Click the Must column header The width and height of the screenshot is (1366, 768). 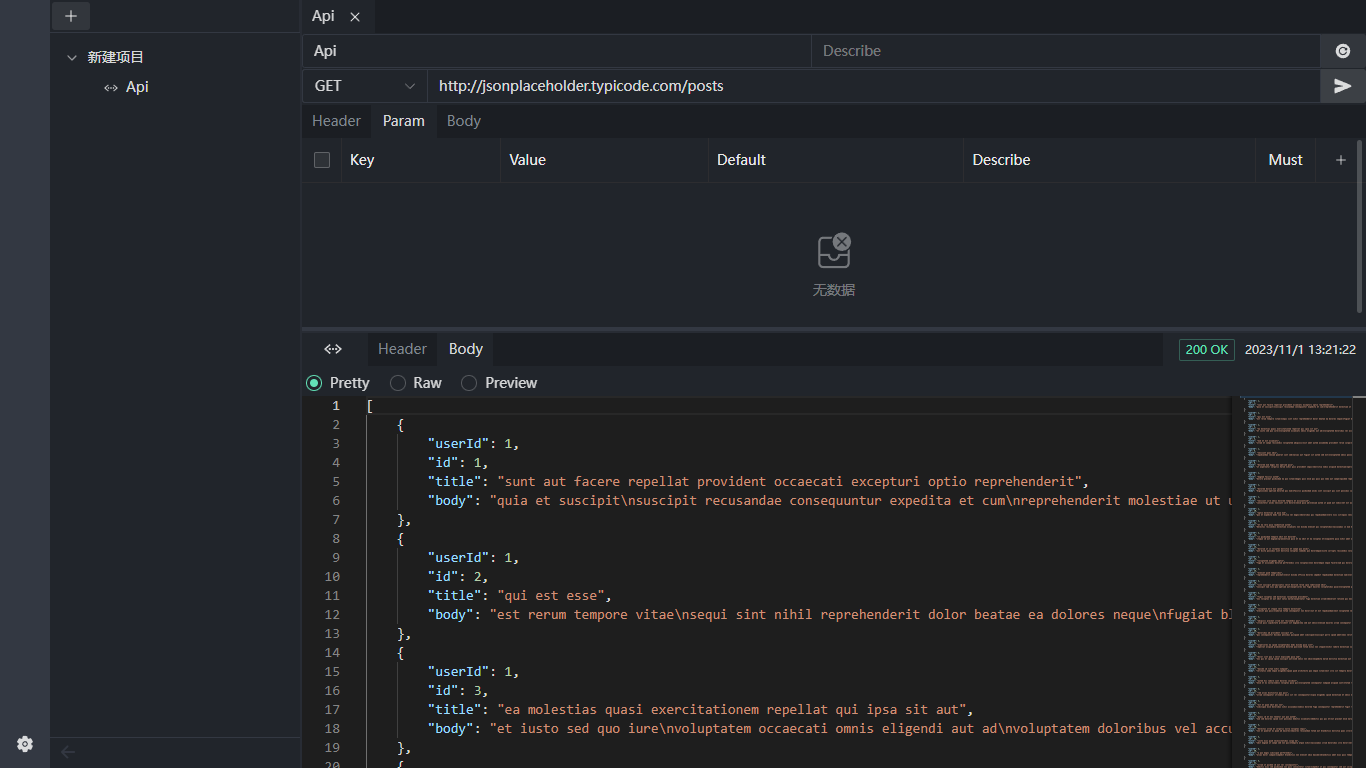[1285, 160]
